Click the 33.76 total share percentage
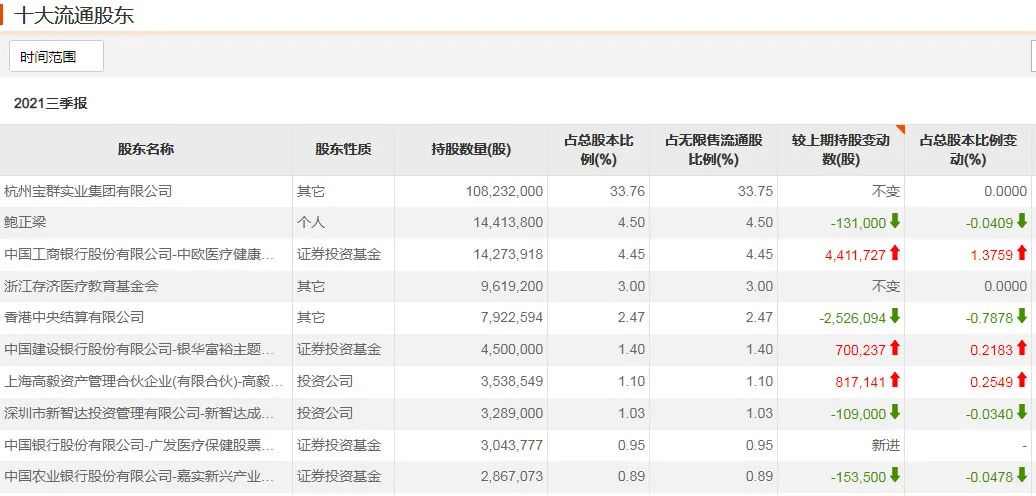This screenshot has width=1036, height=496. 628,192
